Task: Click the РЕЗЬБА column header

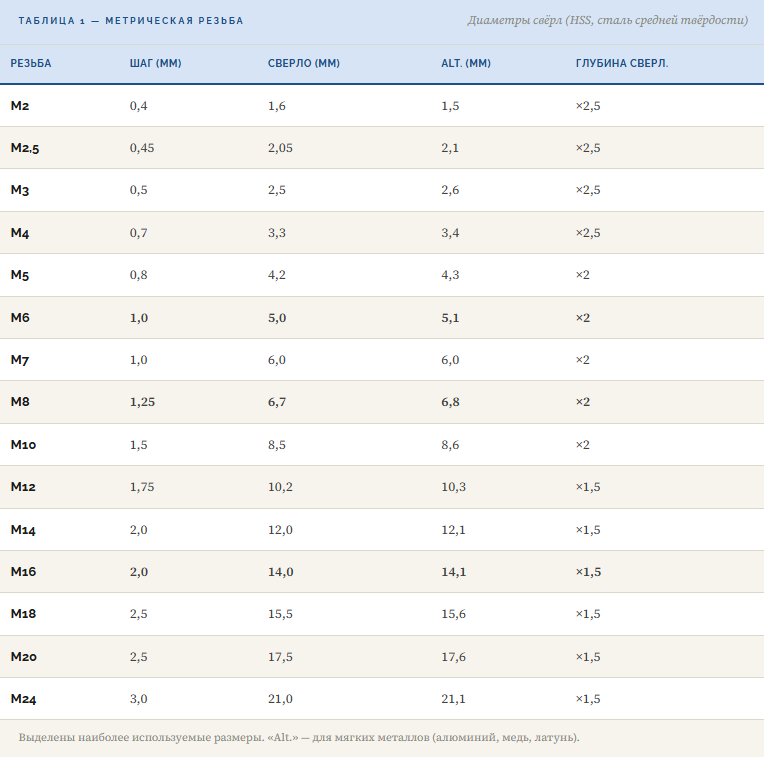Action: 31,63
